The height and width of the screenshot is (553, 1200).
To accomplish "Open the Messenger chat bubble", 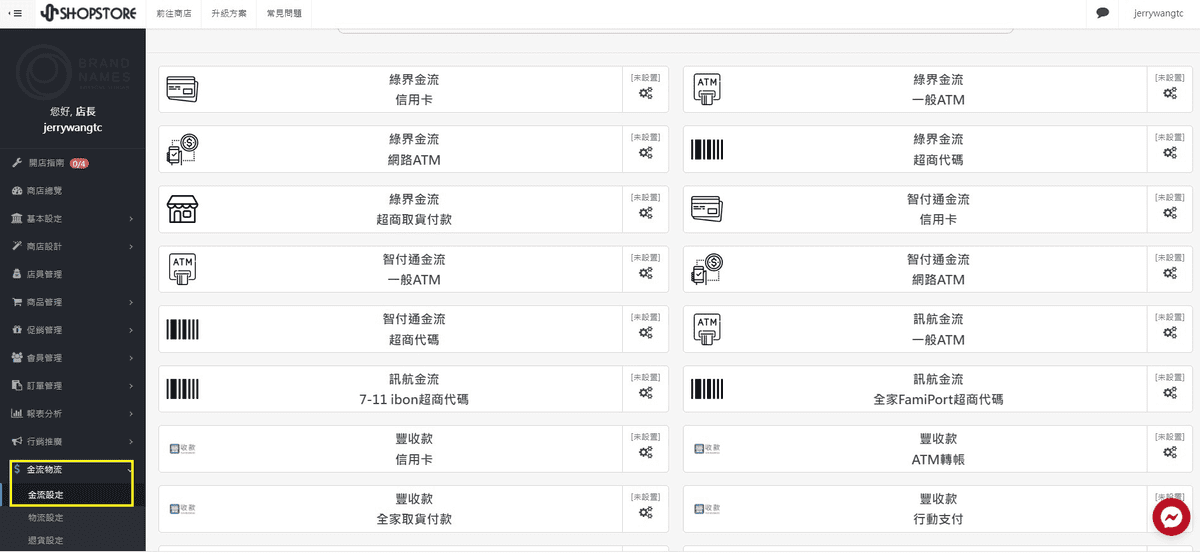I will pyautogui.click(x=1171, y=516).
